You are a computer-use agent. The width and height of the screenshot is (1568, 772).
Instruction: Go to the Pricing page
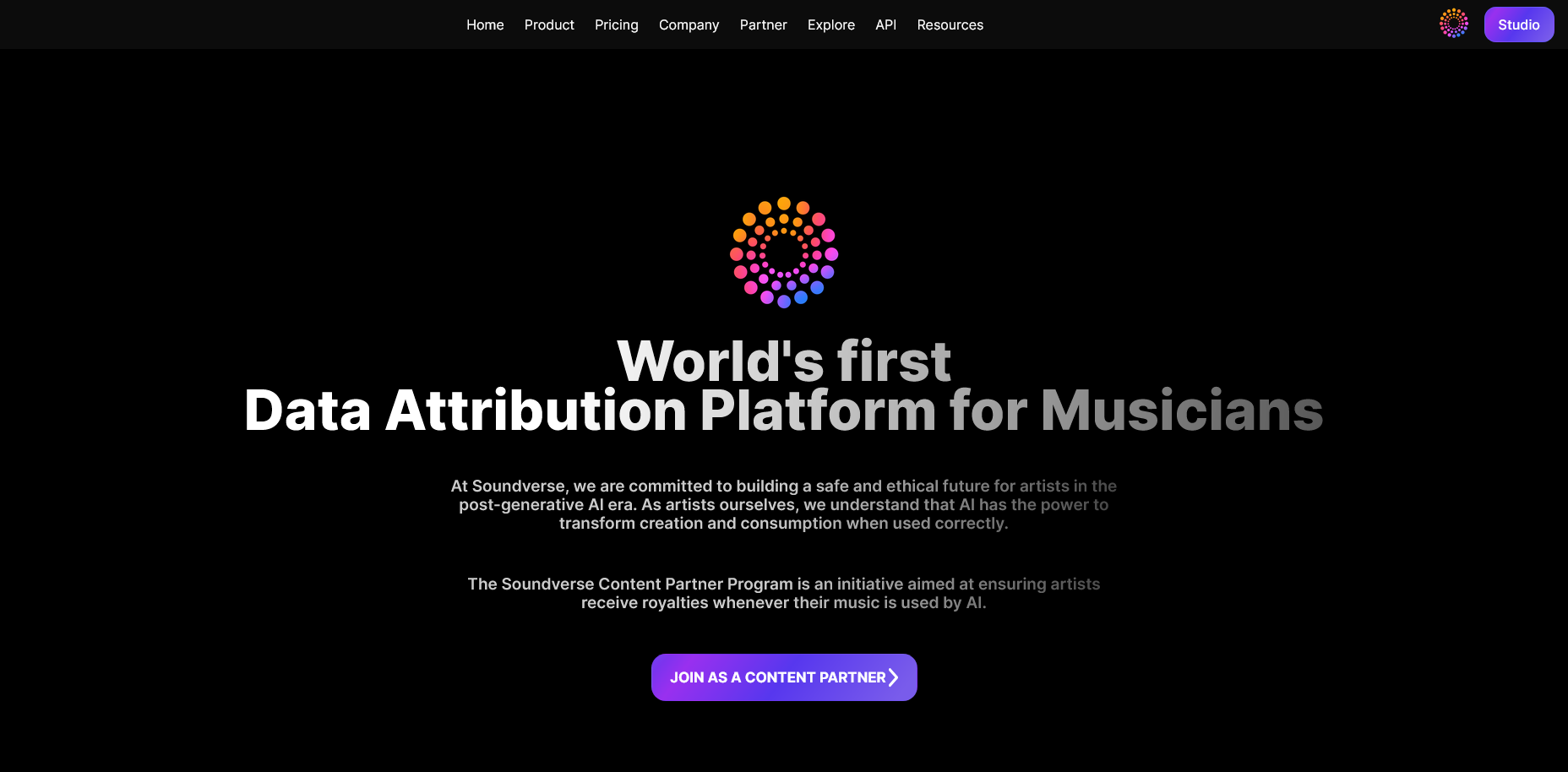coord(617,25)
